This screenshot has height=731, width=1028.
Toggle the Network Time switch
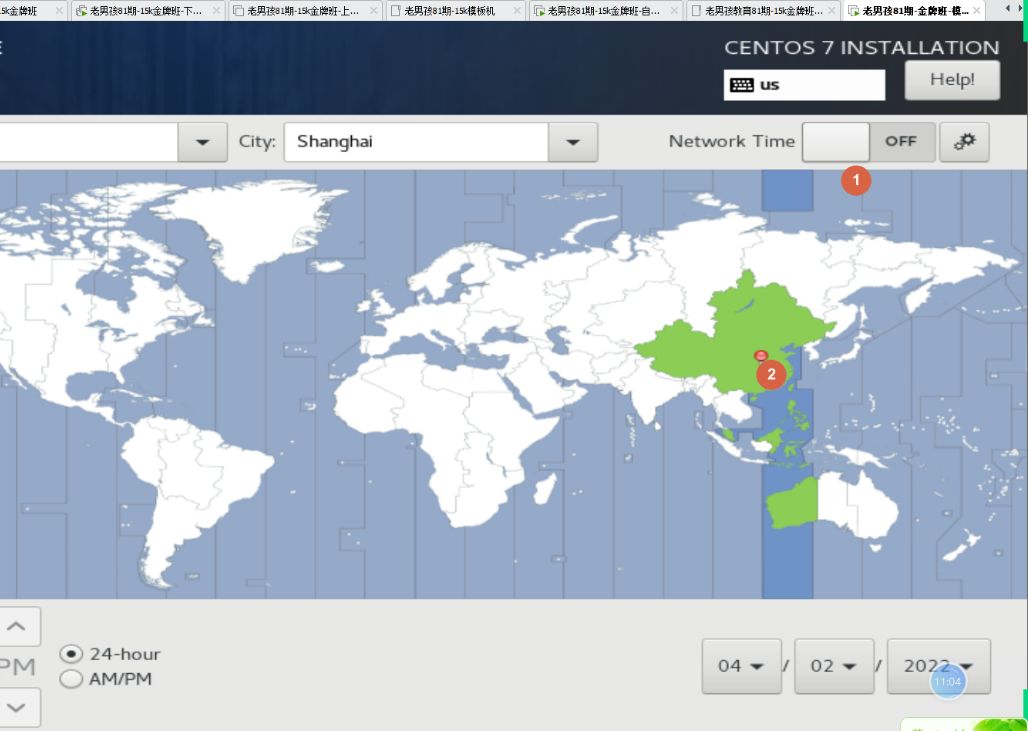point(869,142)
